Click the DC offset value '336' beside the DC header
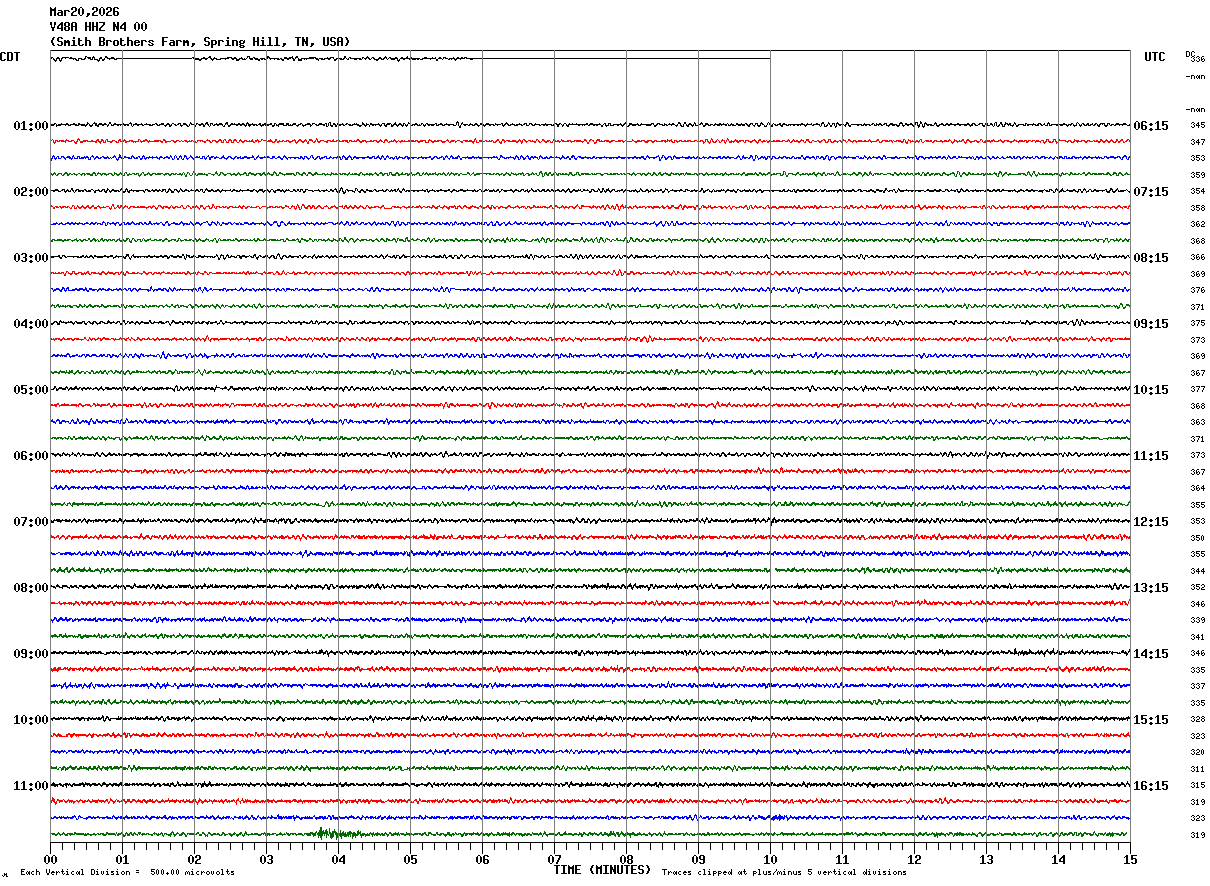The image size is (1210, 886). point(1198,60)
